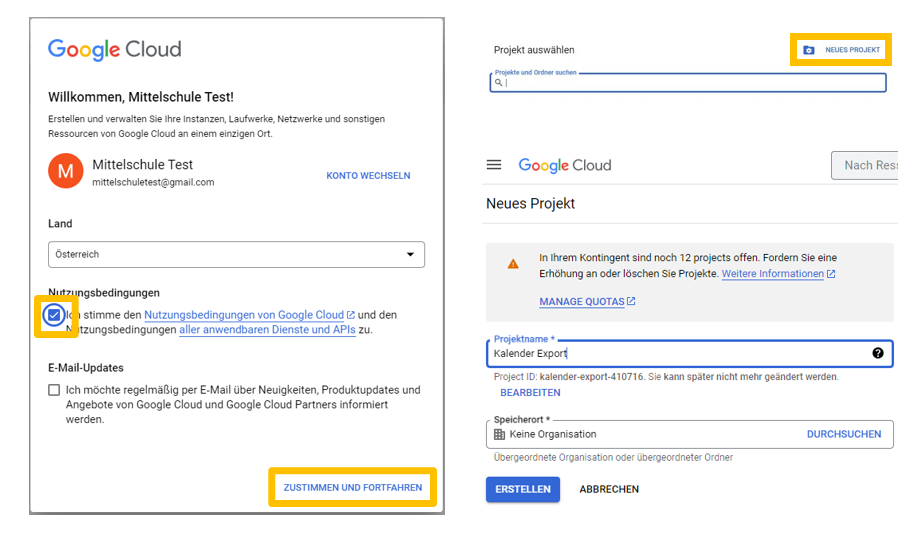Click DURCHSUCHEN to browse storage location
Viewport: 909px width, 535px height.
click(x=844, y=434)
